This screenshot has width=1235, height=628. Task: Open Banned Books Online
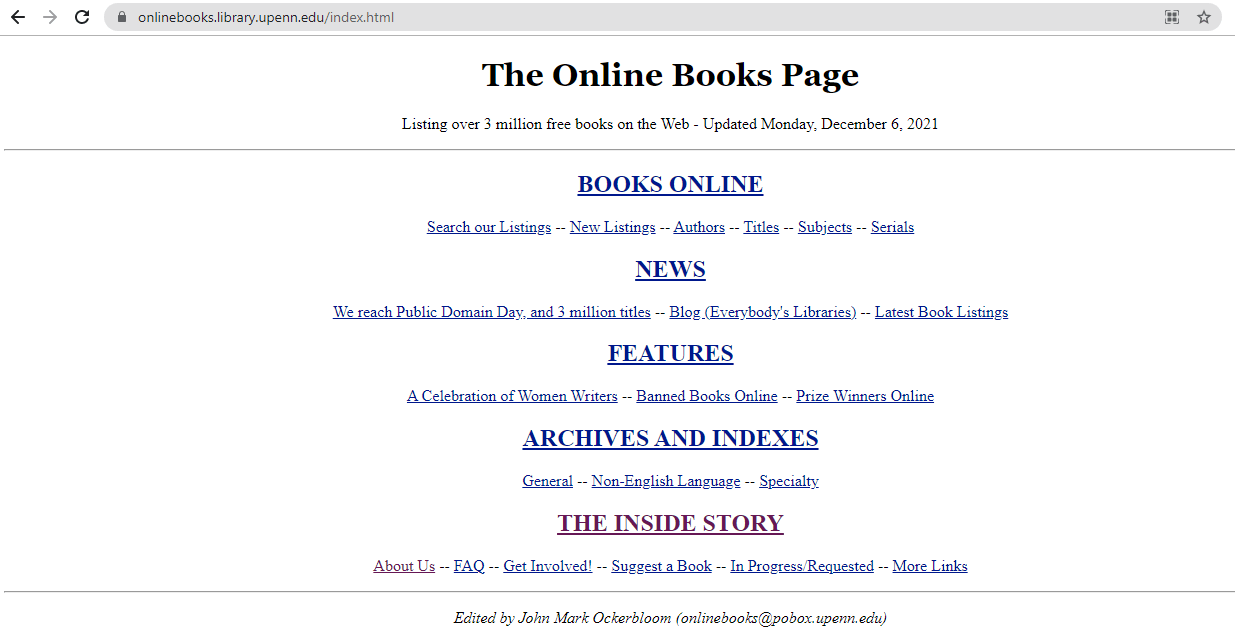(707, 396)
